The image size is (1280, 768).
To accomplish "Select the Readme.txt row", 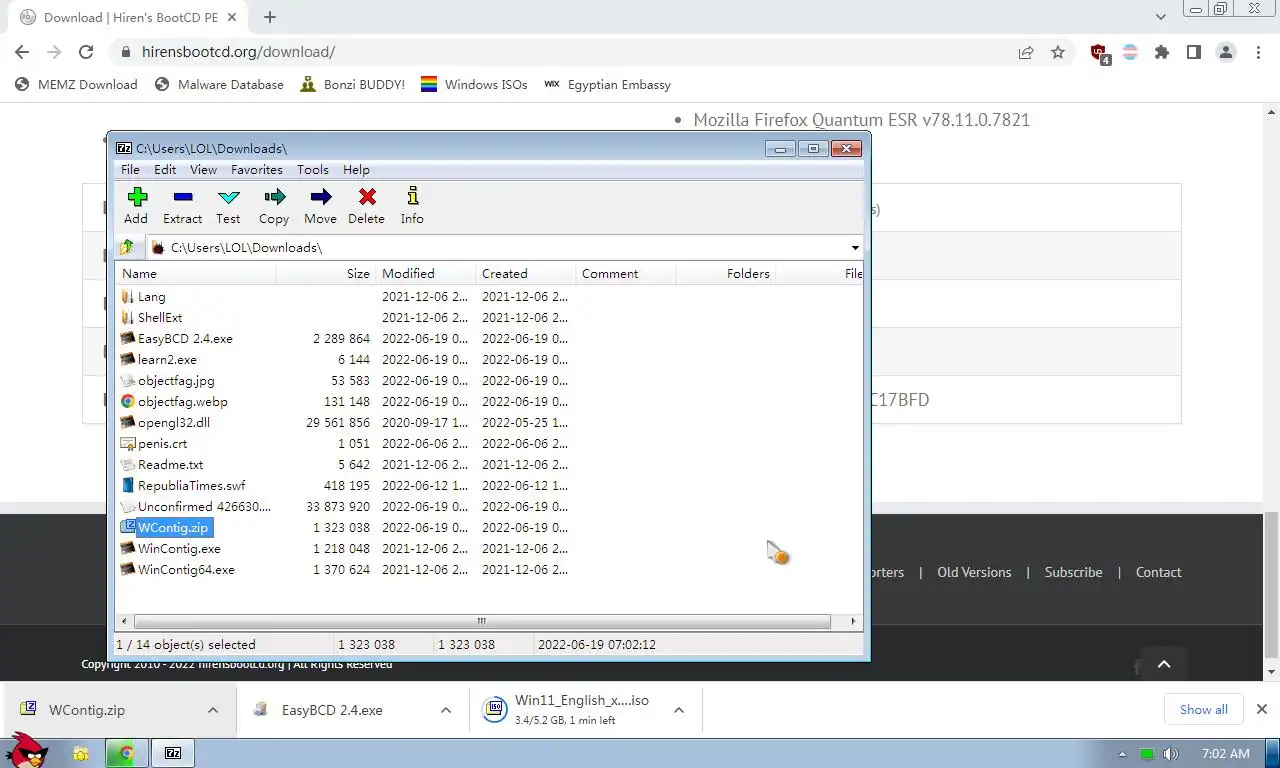I will [x=490, y=464].
